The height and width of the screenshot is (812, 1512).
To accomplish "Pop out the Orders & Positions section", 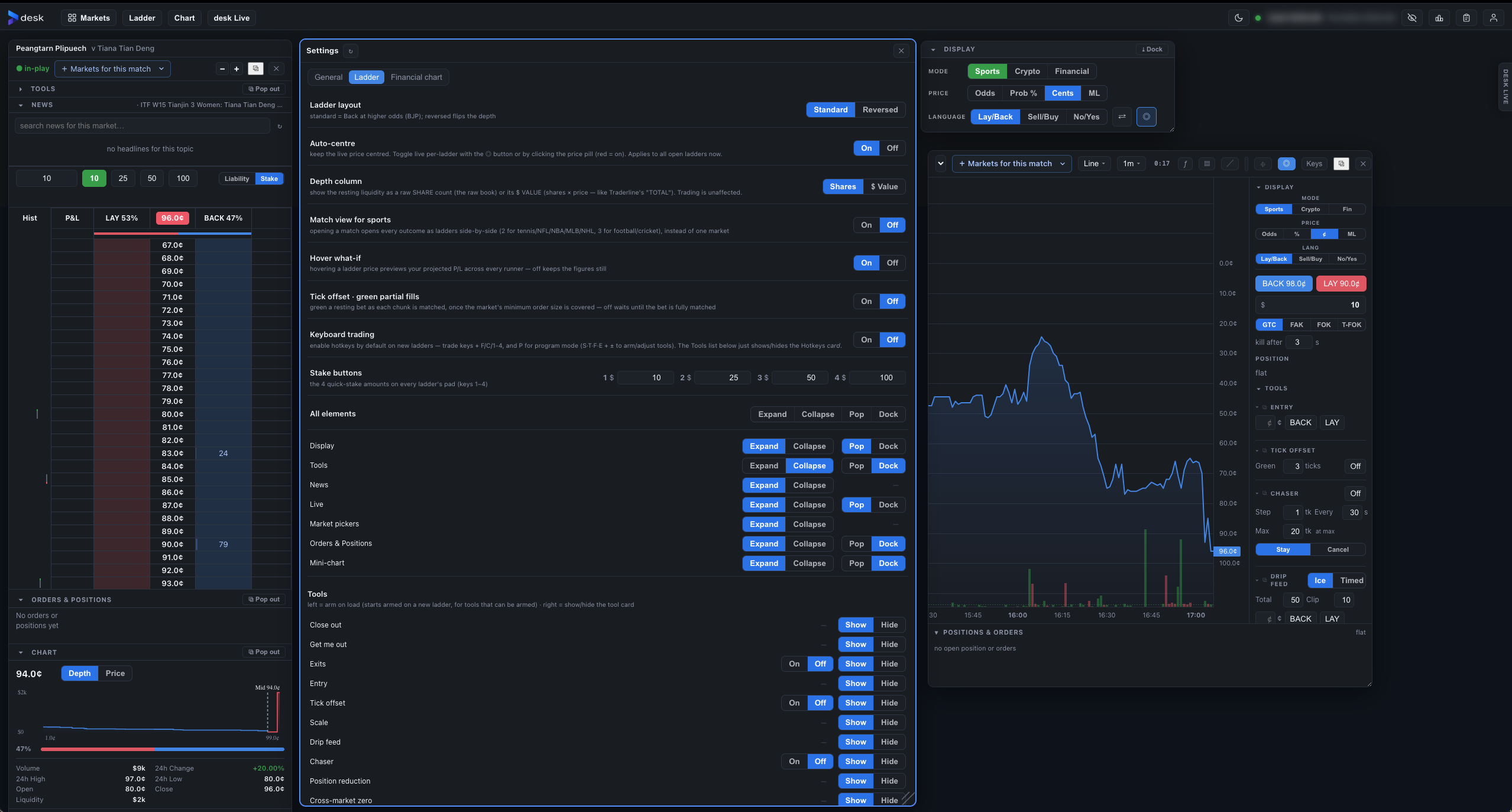I will pyautogui.click(x=264, y=599).
